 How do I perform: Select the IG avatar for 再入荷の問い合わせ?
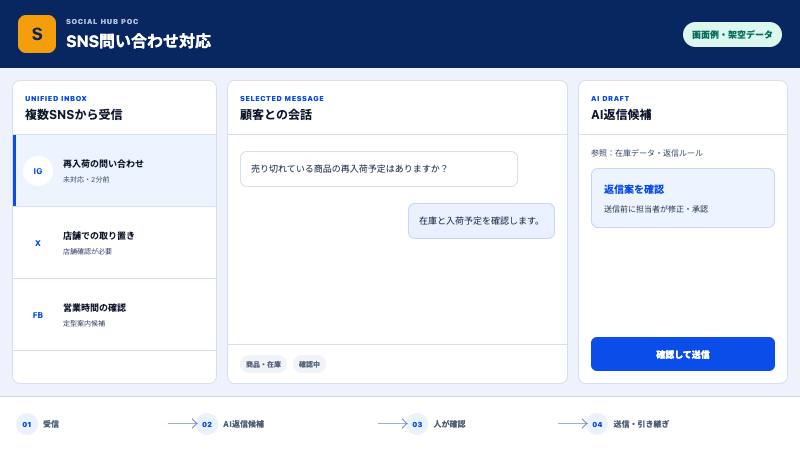38,171
